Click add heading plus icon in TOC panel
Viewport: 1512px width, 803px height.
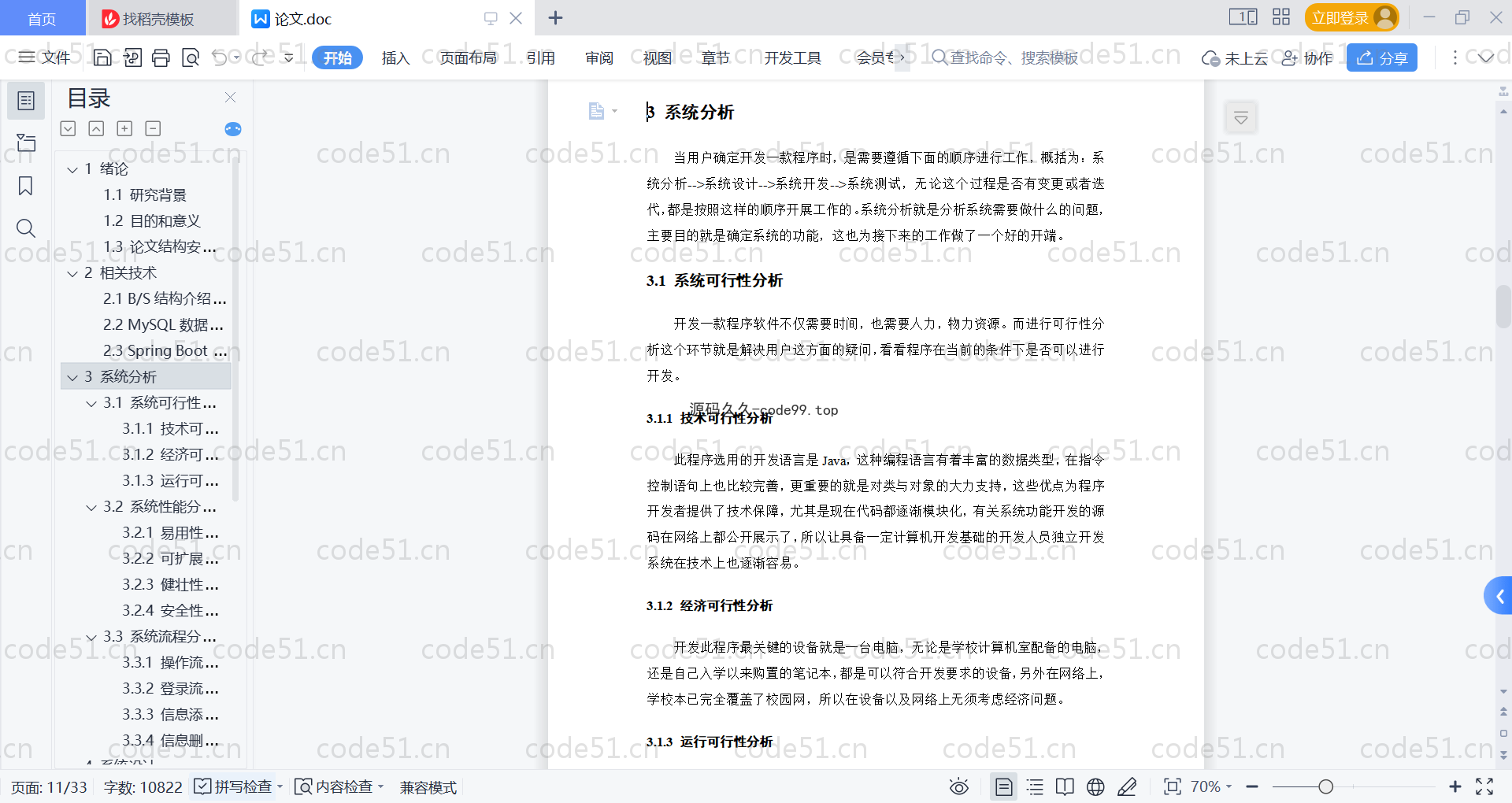[124, 128]
